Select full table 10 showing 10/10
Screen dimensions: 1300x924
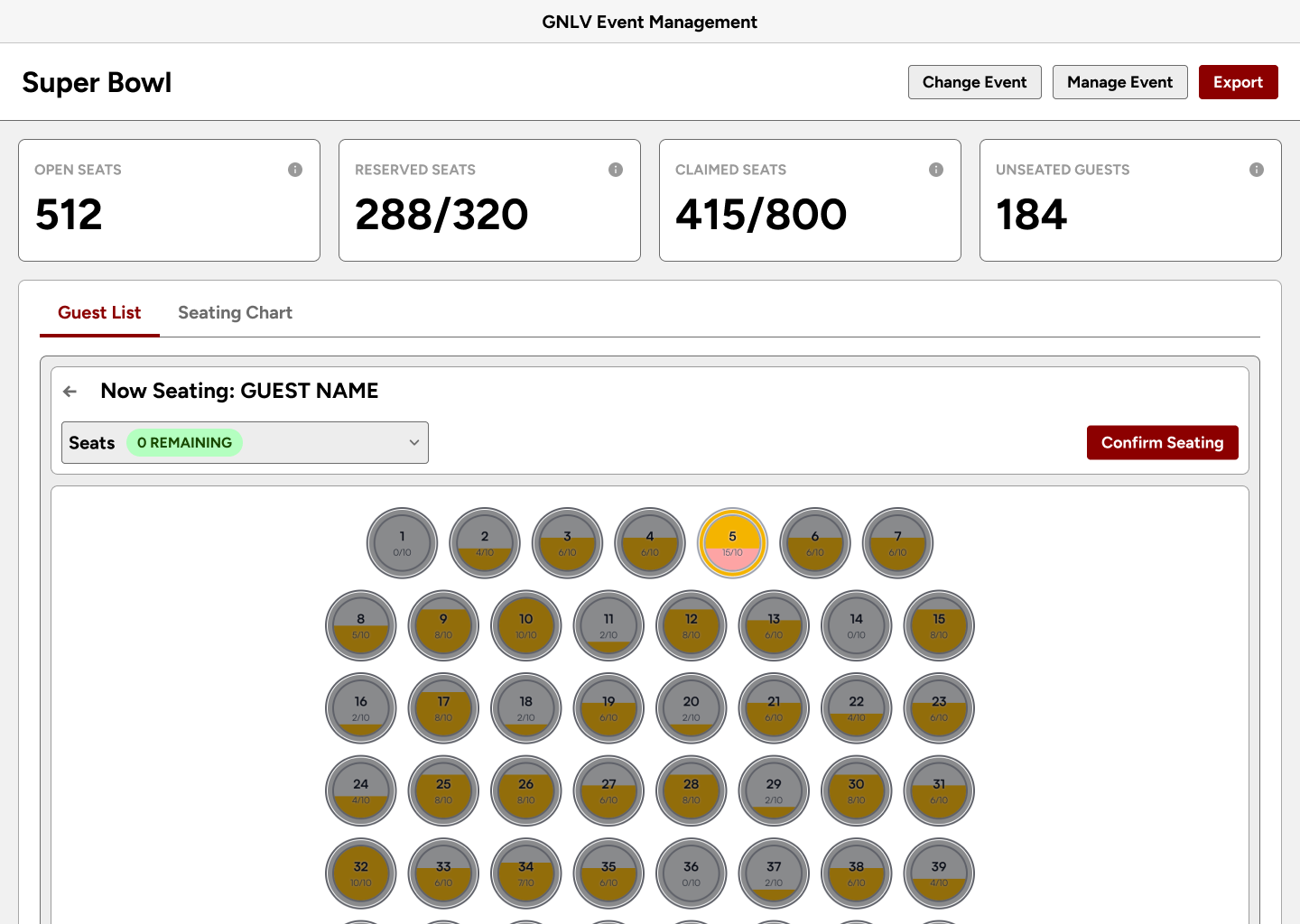pyautogui.click(x=526, y=626)
